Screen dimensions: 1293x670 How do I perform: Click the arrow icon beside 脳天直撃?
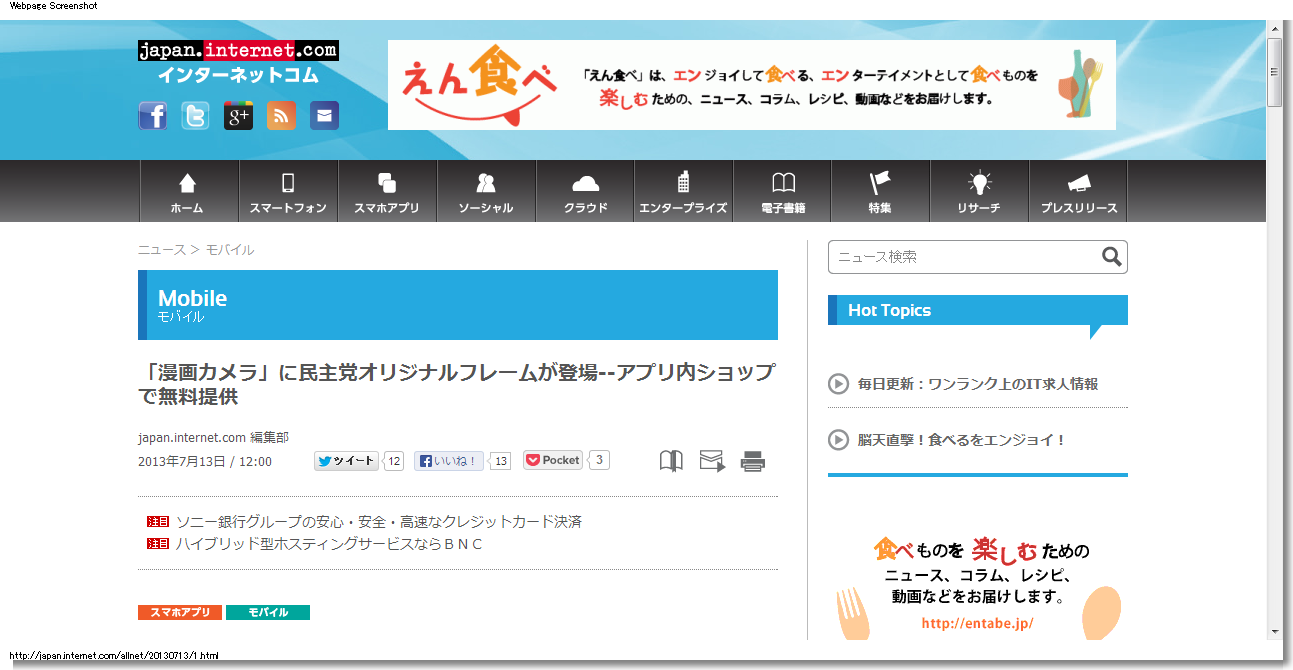(839, 440)
